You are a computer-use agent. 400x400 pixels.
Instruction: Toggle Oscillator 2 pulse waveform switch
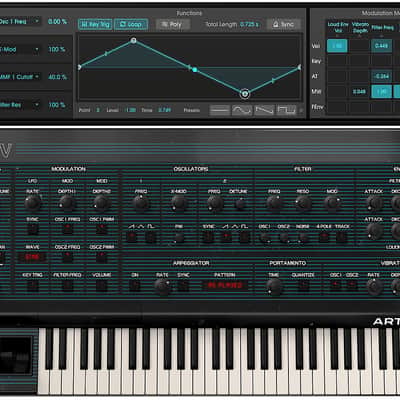pos(245,237)
